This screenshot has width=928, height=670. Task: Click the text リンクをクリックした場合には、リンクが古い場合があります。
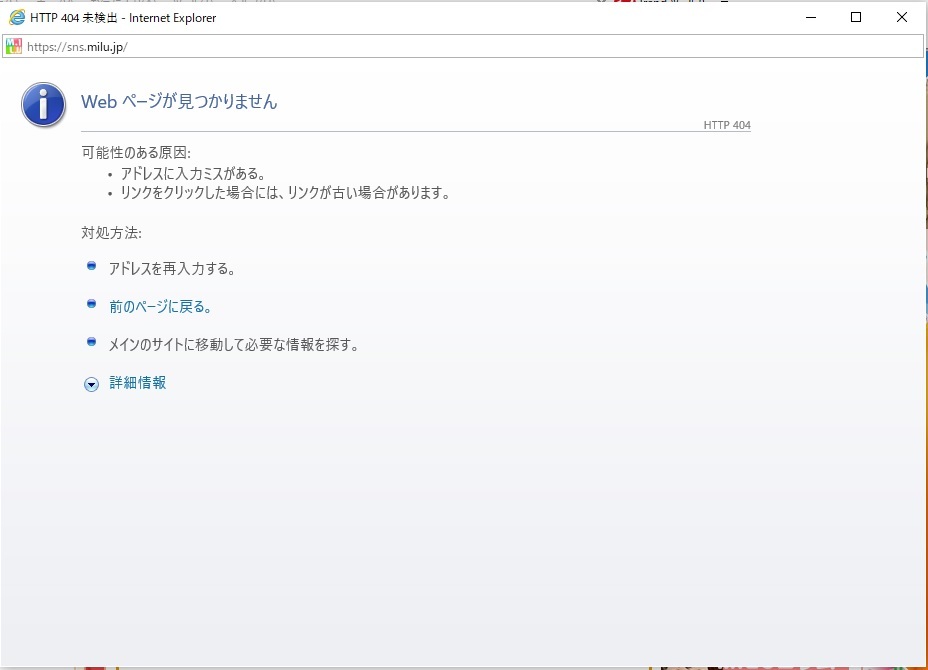click(x=285, y=192)
